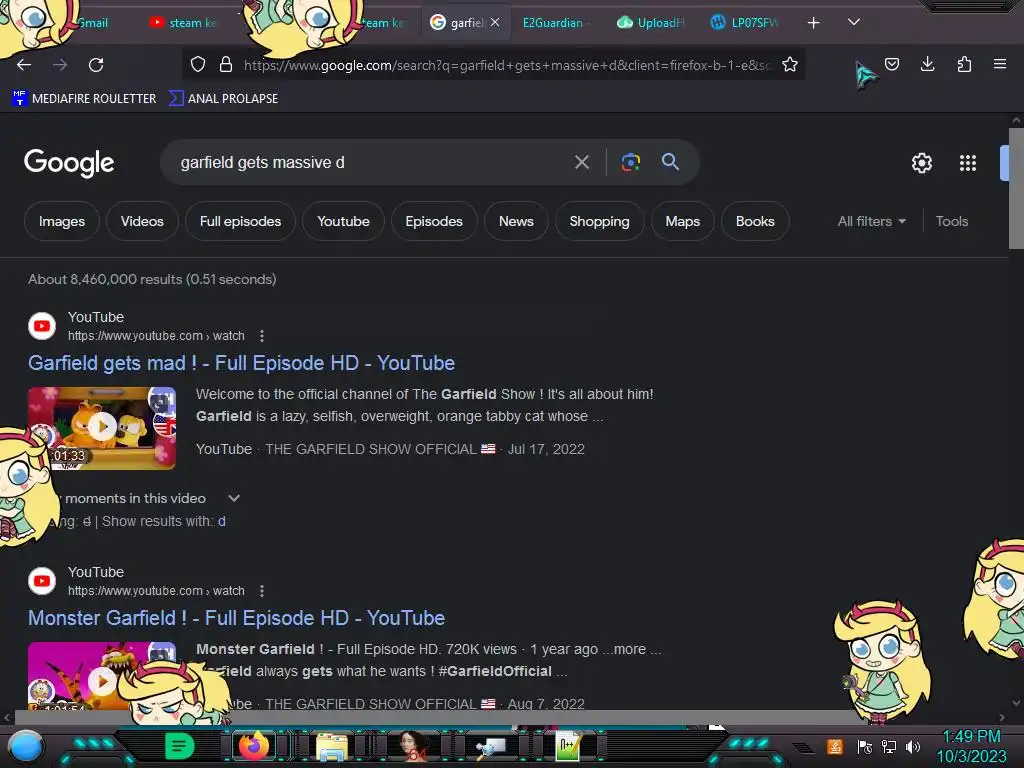Filter results by Images
1024x768 pixels.
tap(62, 221)
